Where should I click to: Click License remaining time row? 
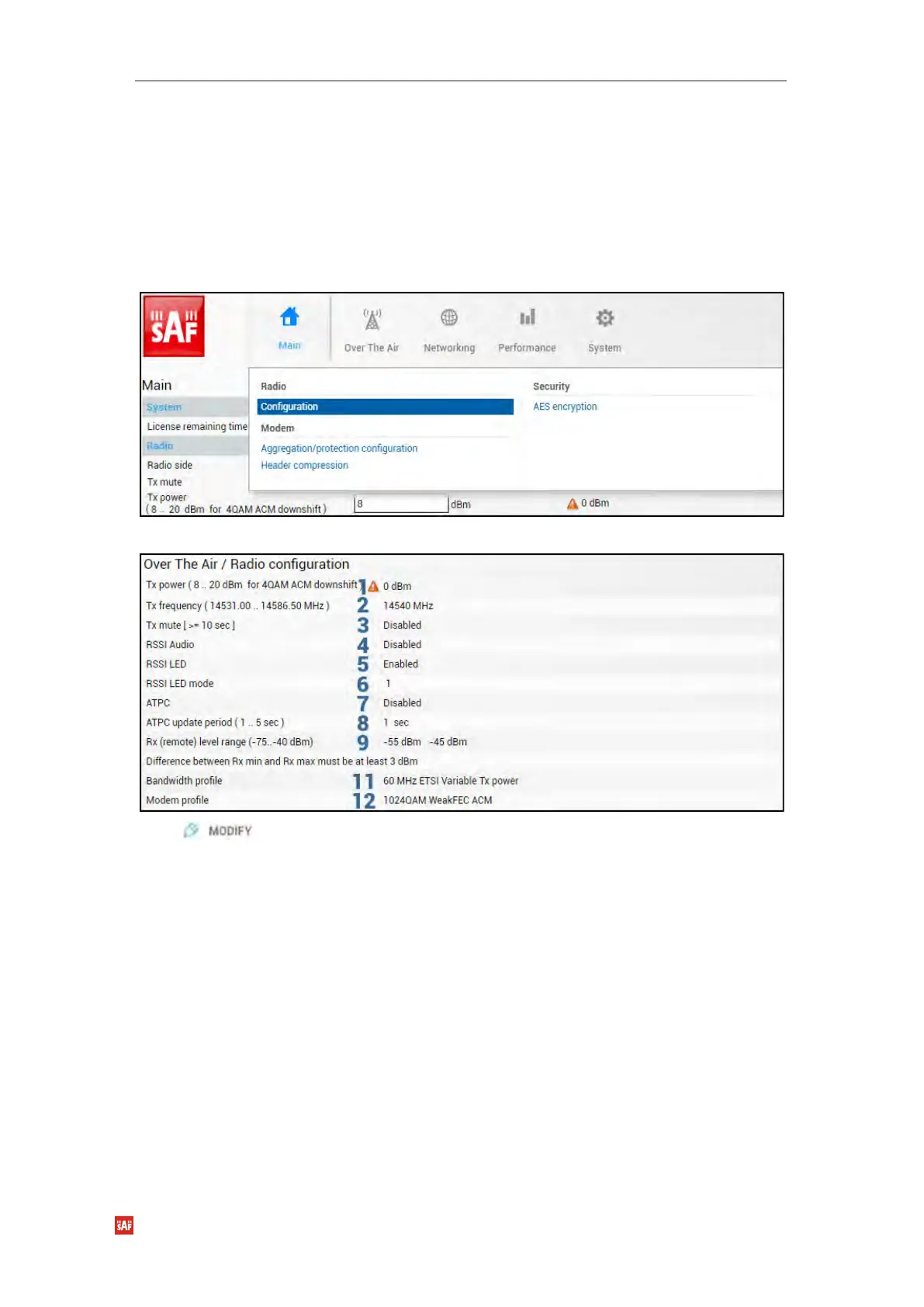point(197,427)
